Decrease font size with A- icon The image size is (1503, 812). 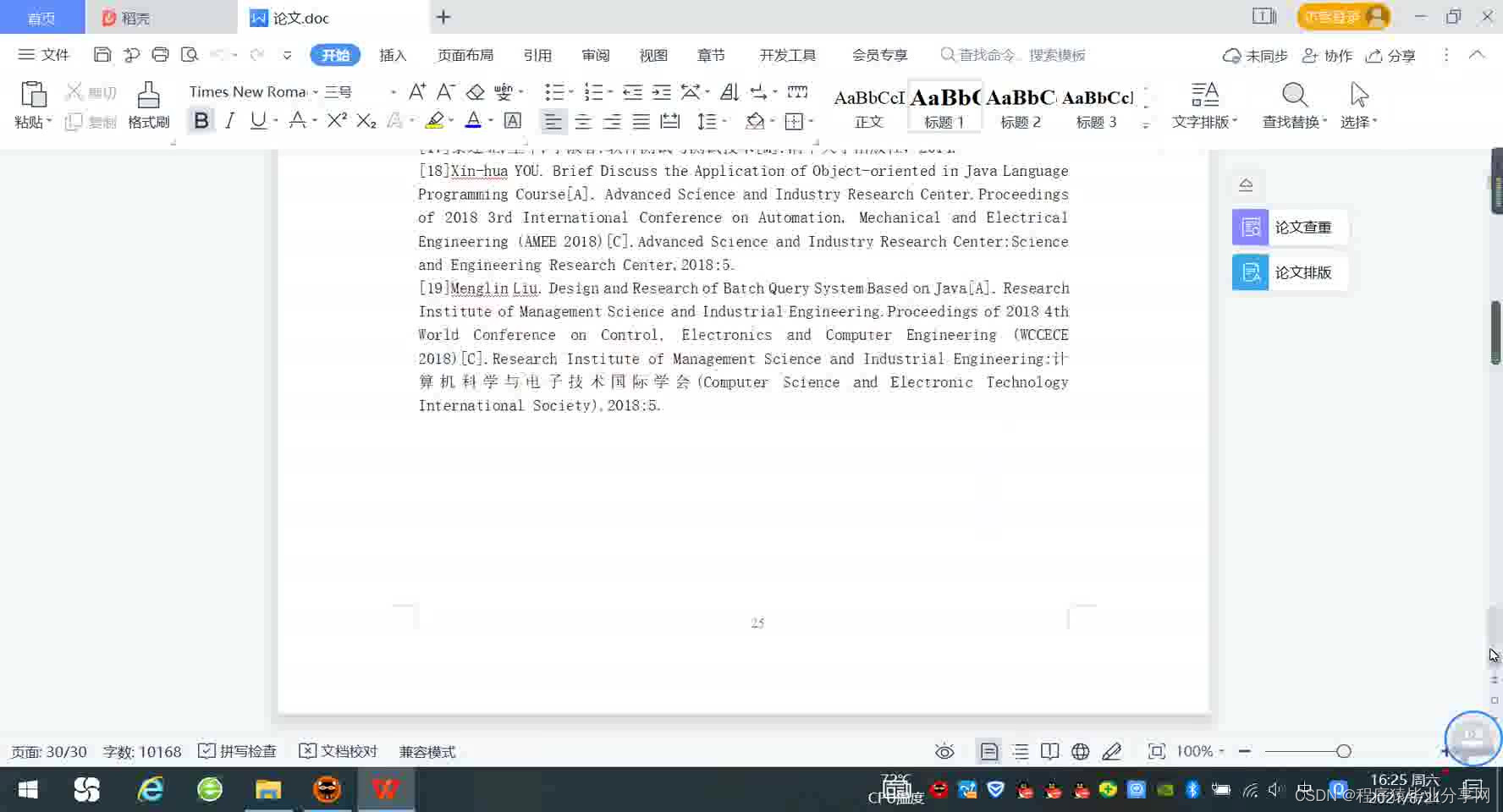tap(445, 91)
